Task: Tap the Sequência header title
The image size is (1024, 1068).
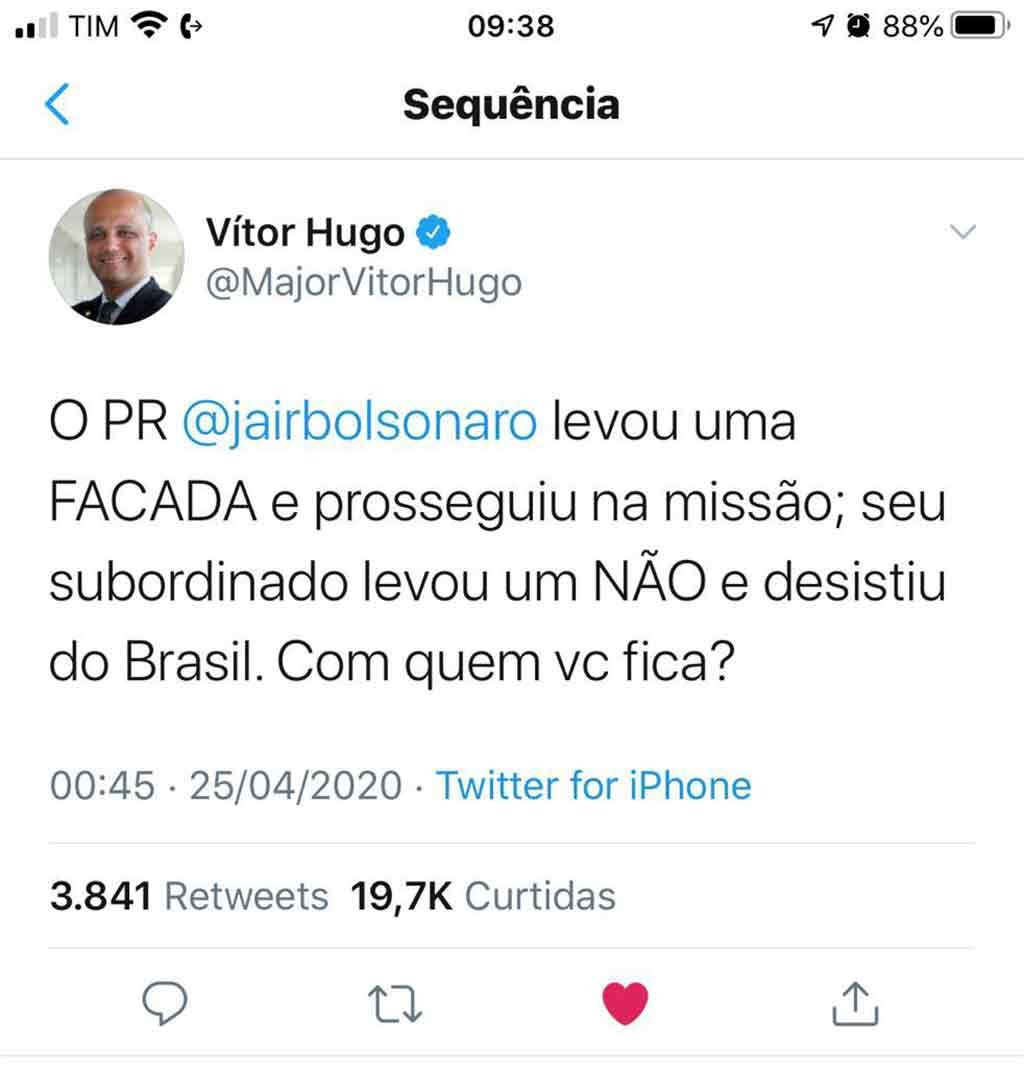Action: pyautogui.click(x=512, y=105)
